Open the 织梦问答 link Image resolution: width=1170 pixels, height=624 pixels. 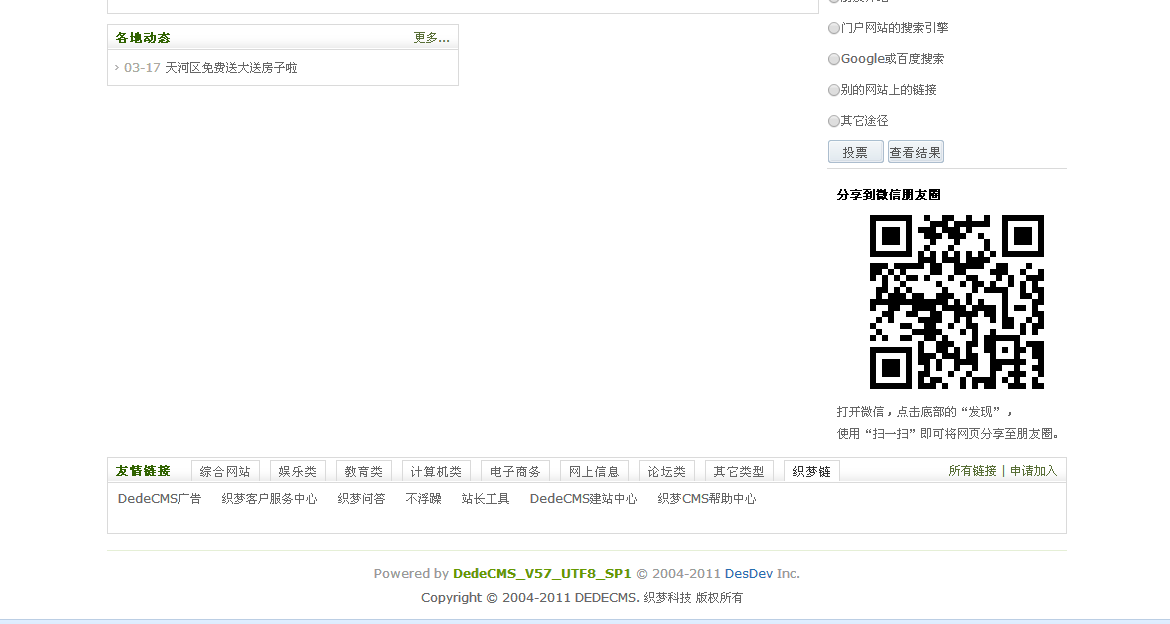[361, 499]
